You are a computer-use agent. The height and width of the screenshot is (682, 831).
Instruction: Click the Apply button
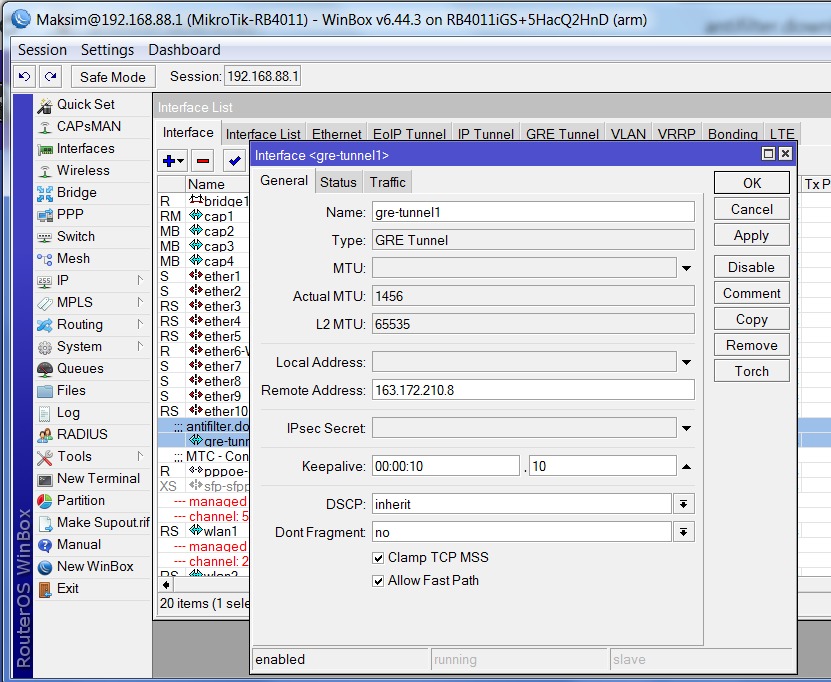click(752, 235)
